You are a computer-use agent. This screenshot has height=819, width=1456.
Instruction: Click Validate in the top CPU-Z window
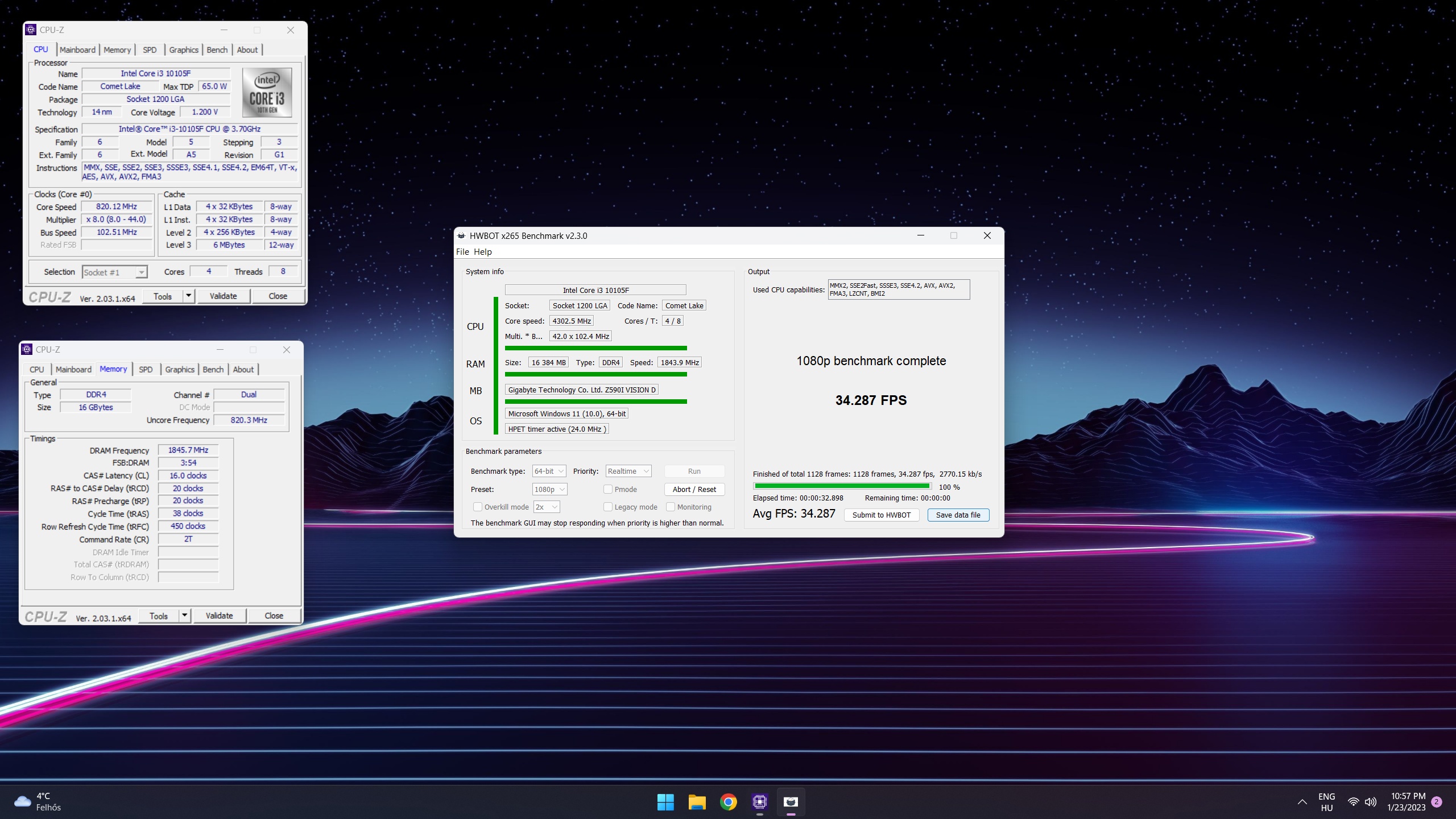tap(223, 296)
